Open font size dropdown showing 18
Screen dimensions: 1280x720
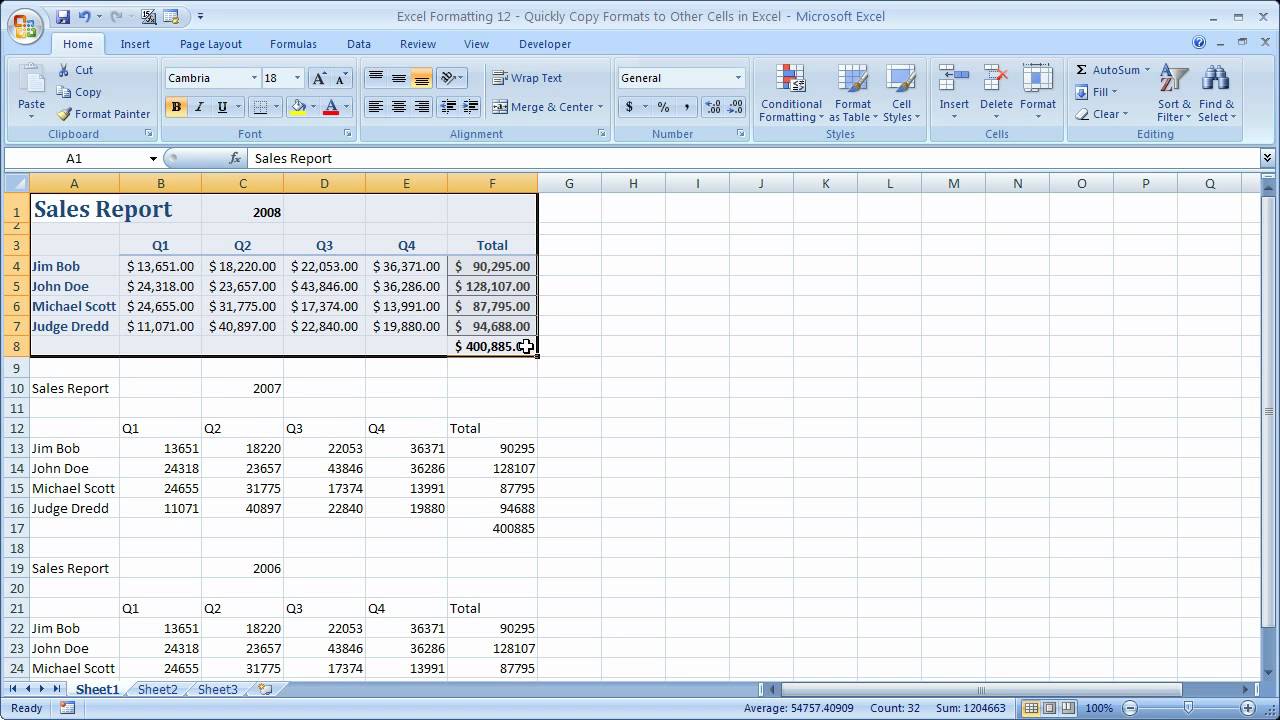pyautogui.click(x=297, y=78)
